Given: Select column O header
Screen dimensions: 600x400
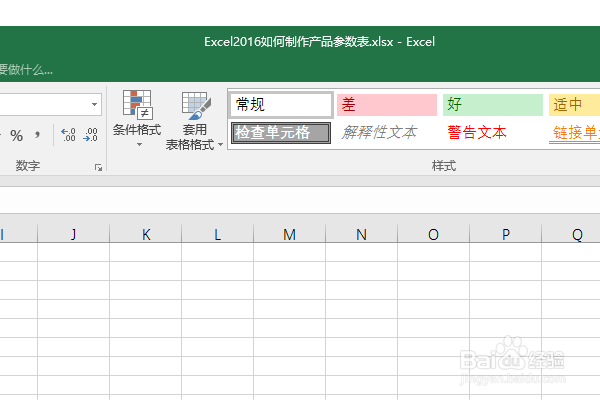Looking at the screenshot, I should pos(433,234).
